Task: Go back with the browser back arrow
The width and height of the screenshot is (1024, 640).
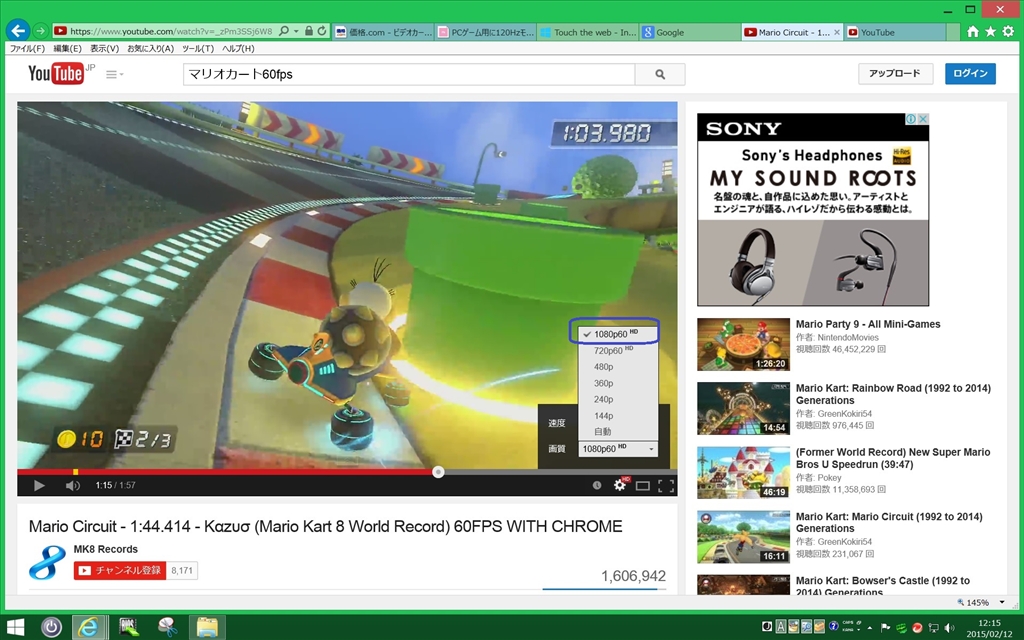Action: click(x=18, y=30)
